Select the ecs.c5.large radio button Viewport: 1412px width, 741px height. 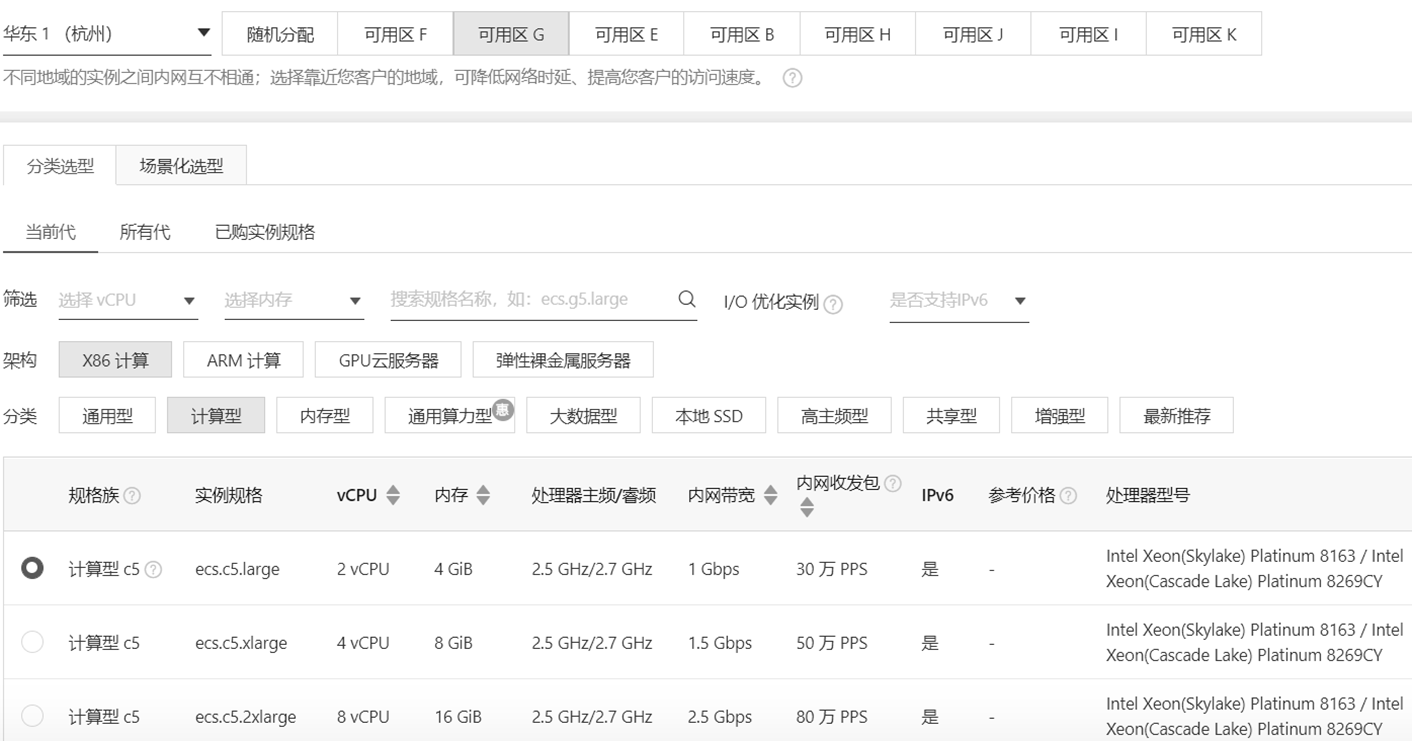click(33, 568)
